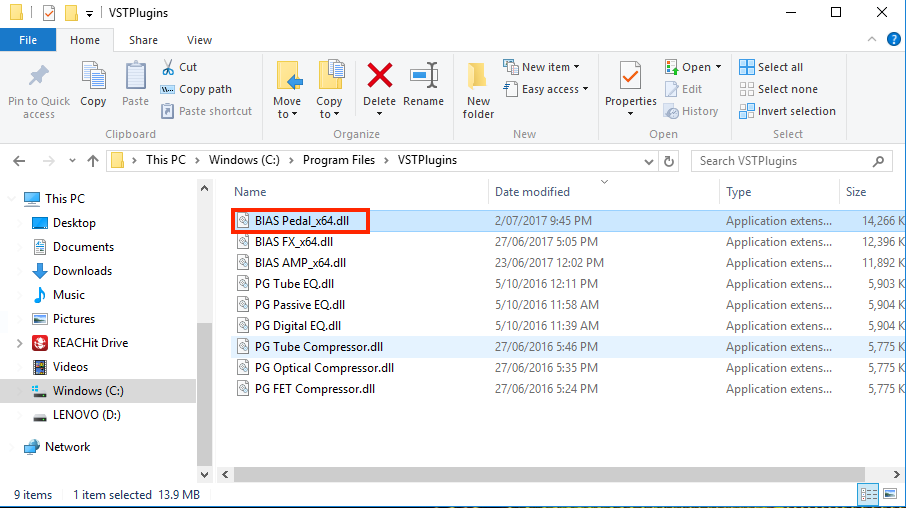Click the Copy icon in Clipboard group

pyautogui.click(x=93, y=76)
